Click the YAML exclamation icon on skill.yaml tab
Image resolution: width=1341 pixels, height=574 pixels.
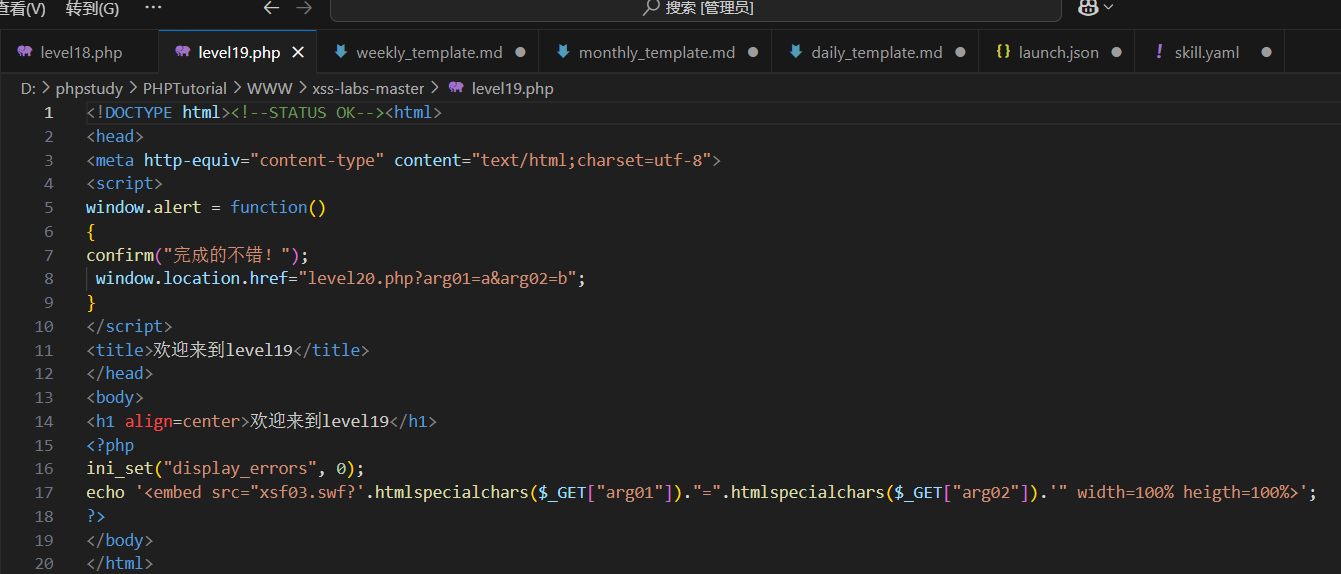[x=1159, y=52]
